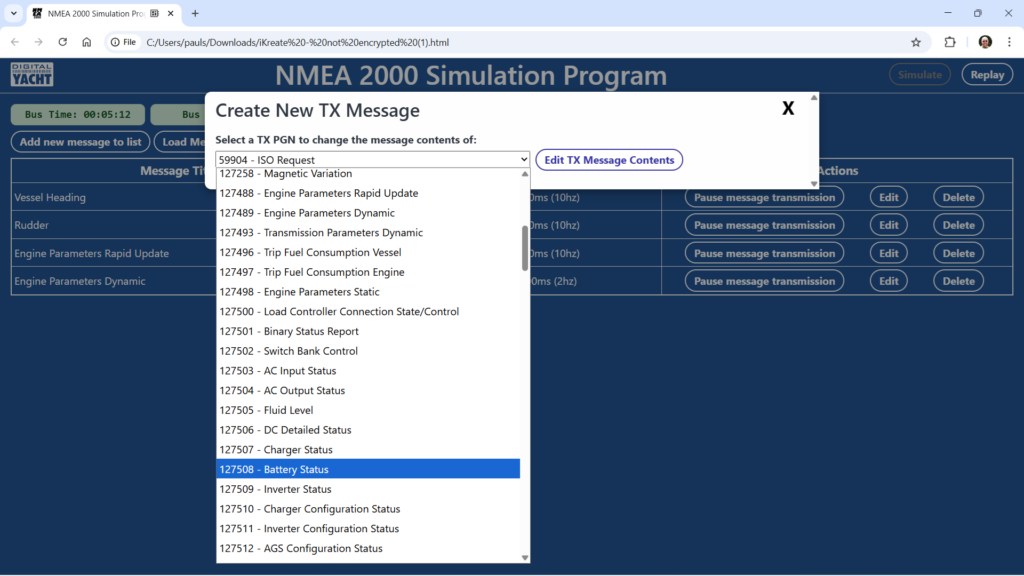This screenshot has height=576, width=1024.
Task: Delete the Rudder message row
Action: [x=958, y=225]
